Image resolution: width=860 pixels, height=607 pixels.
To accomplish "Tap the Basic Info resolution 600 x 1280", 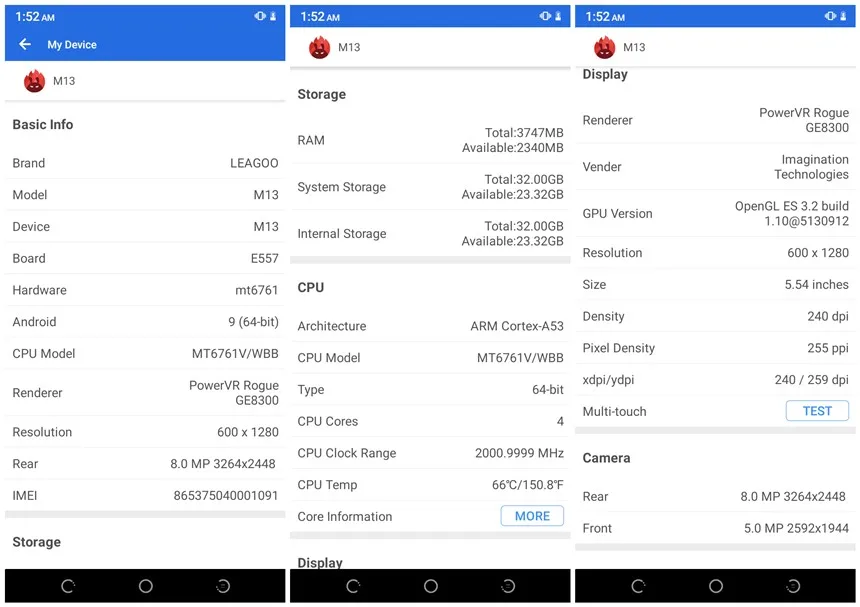I will [248, 432].
